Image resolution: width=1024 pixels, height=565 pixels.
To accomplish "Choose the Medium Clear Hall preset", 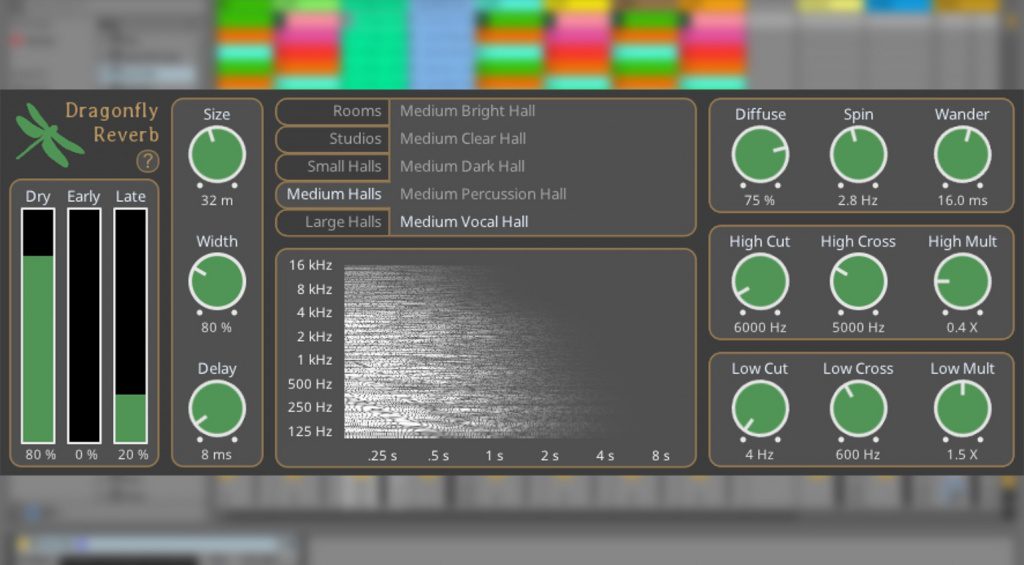I will coord(463,138).
